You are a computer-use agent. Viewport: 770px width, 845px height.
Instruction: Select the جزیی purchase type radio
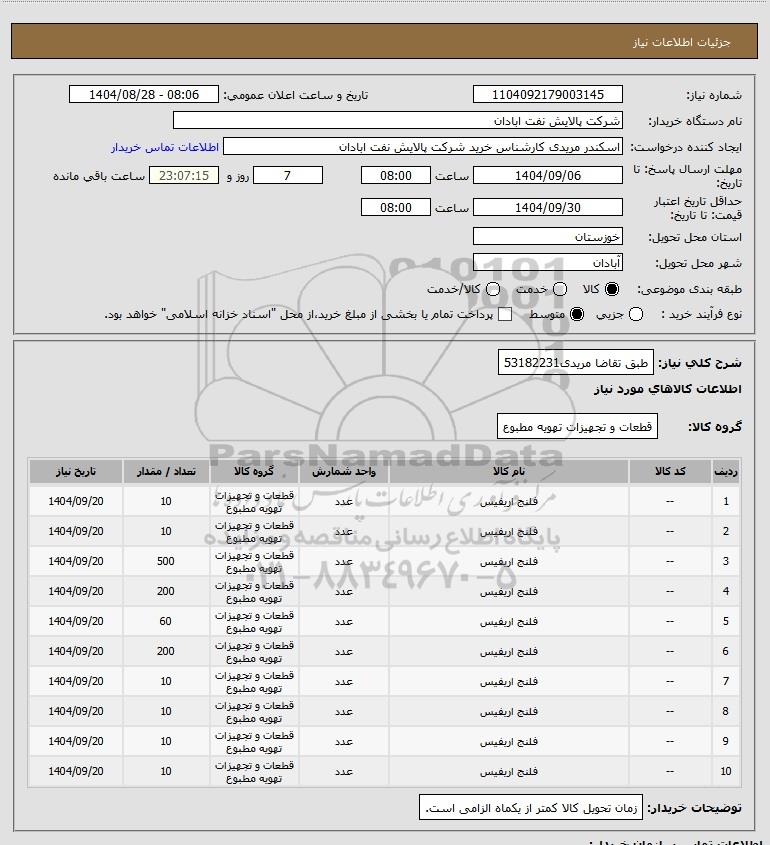pos(636,314)
